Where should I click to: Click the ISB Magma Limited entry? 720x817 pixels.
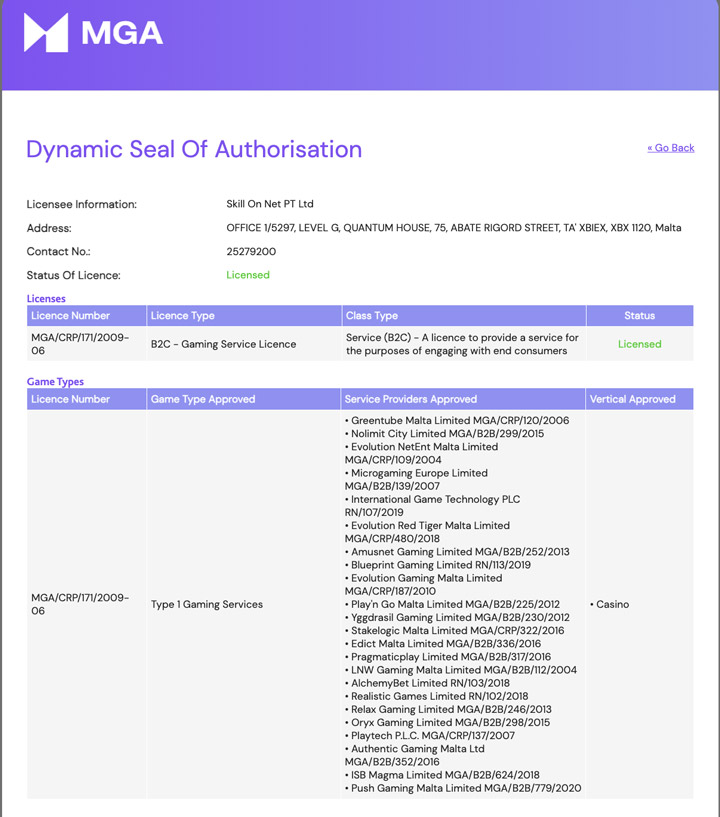pos(442,775)
